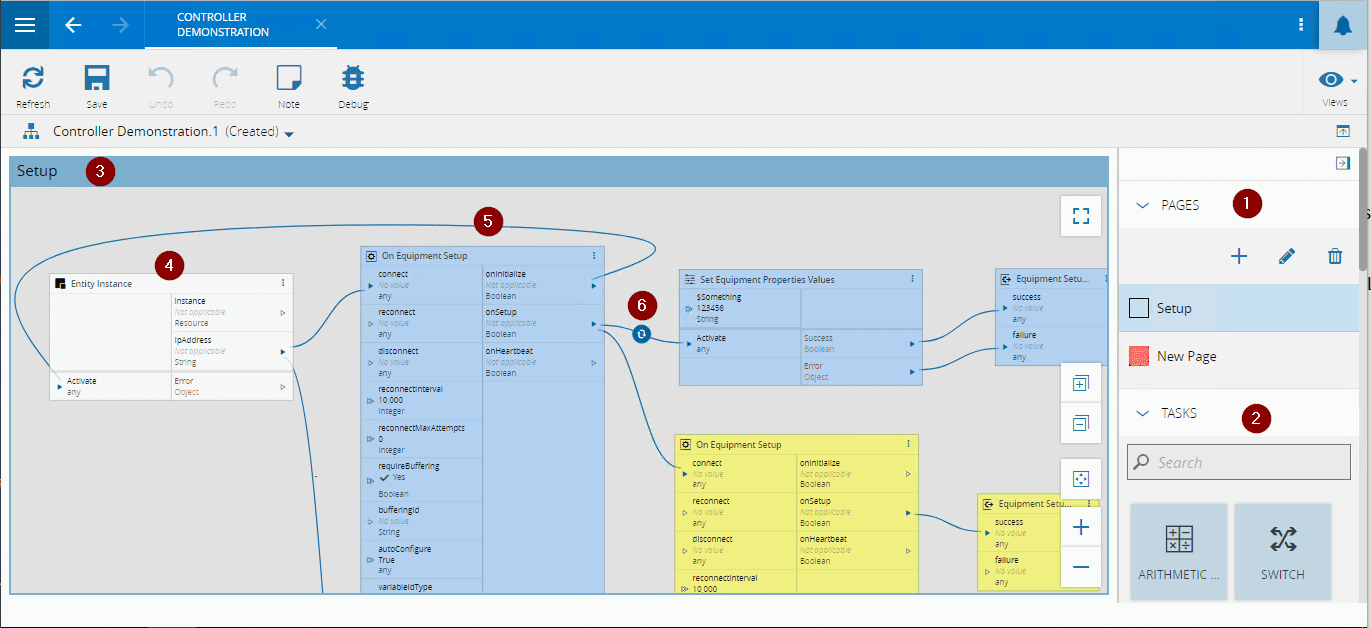
Task: Edit selected page with pencil icon
Action: click(1287, 256)
